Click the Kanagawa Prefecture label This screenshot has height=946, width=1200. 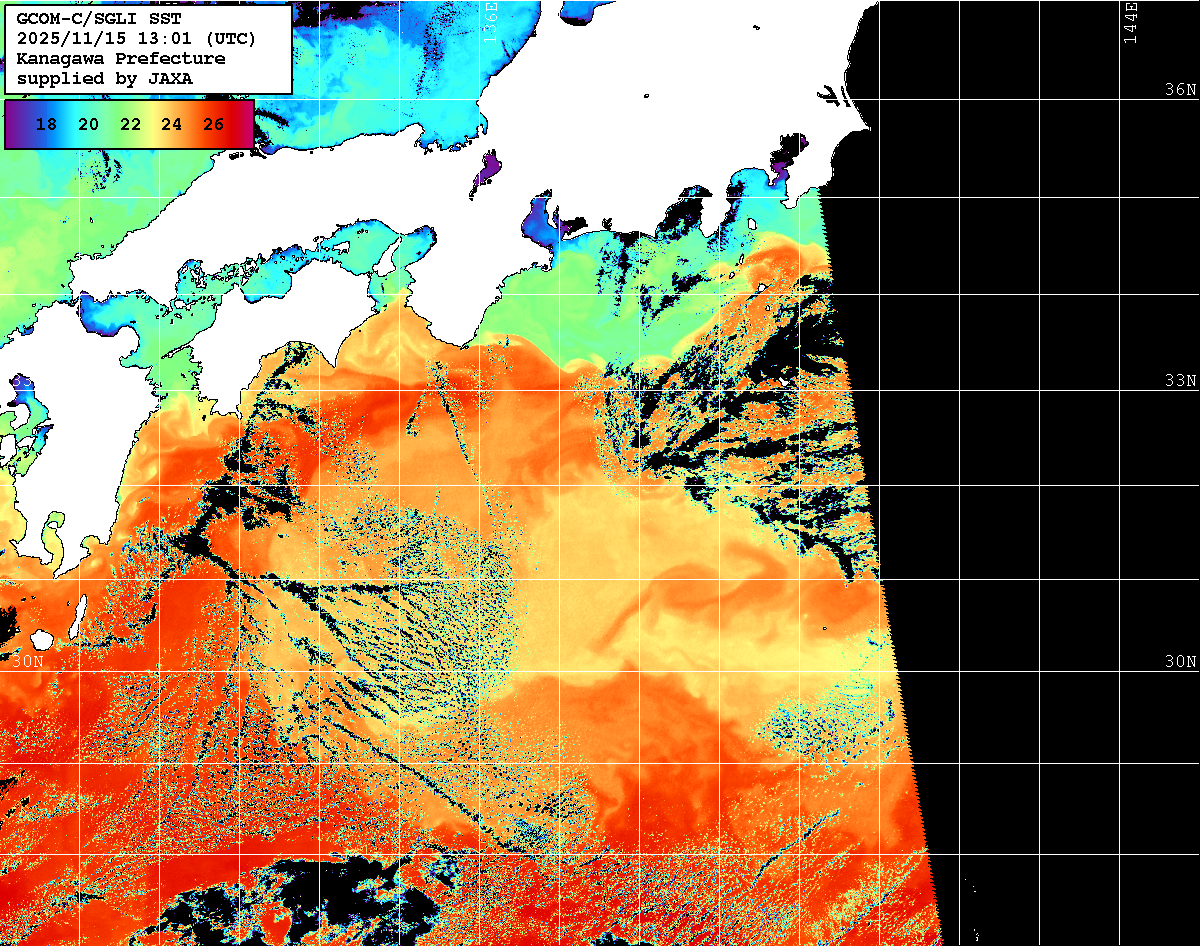coord(120,59)
